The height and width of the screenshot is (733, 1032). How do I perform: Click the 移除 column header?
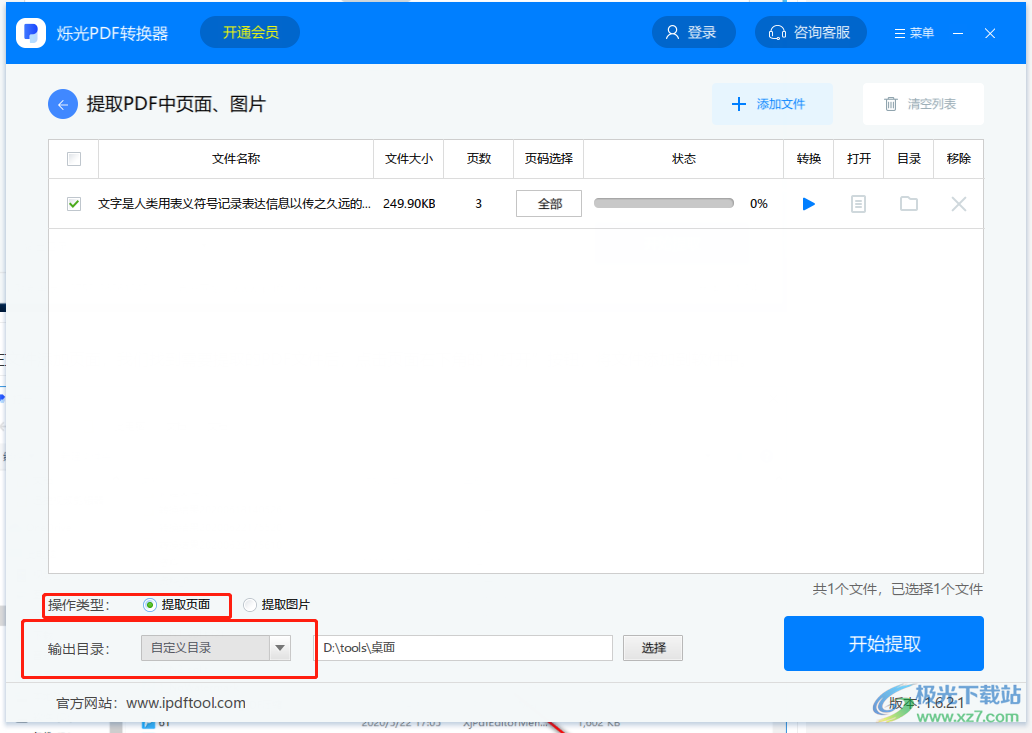959,159
